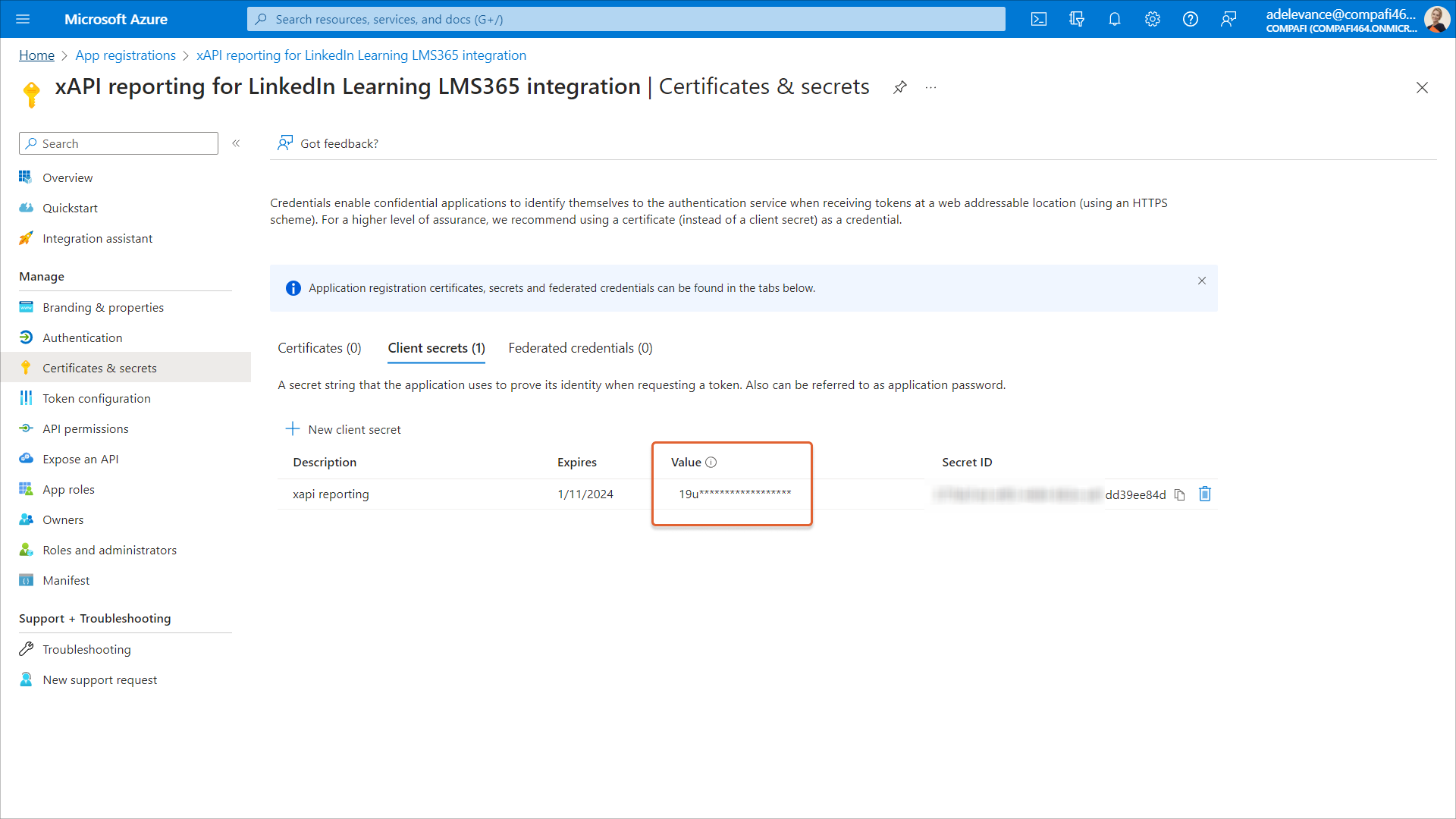
Task: Collapse the left navigation pane
Action: [x=236, y=143]
